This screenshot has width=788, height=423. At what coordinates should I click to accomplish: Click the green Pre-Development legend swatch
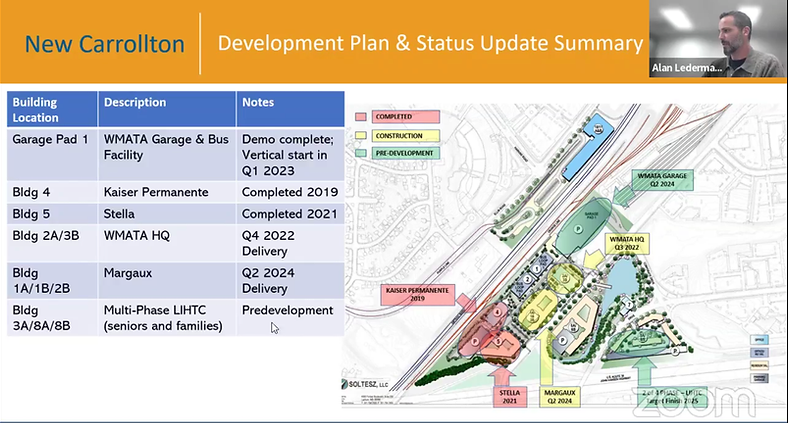tap(360, 153)
